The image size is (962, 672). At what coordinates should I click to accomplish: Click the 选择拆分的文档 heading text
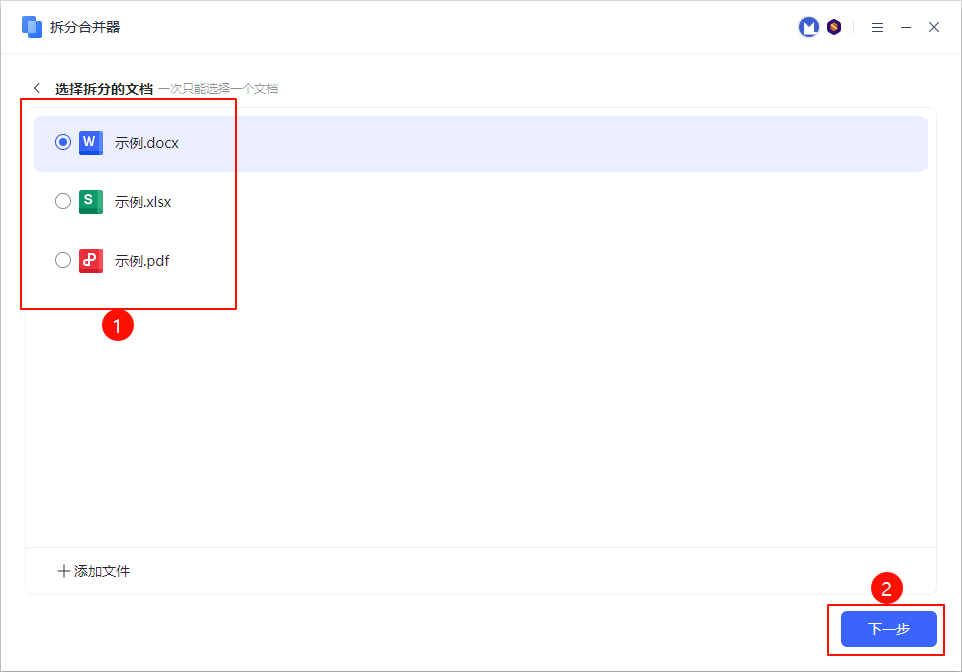coord(104,89)
